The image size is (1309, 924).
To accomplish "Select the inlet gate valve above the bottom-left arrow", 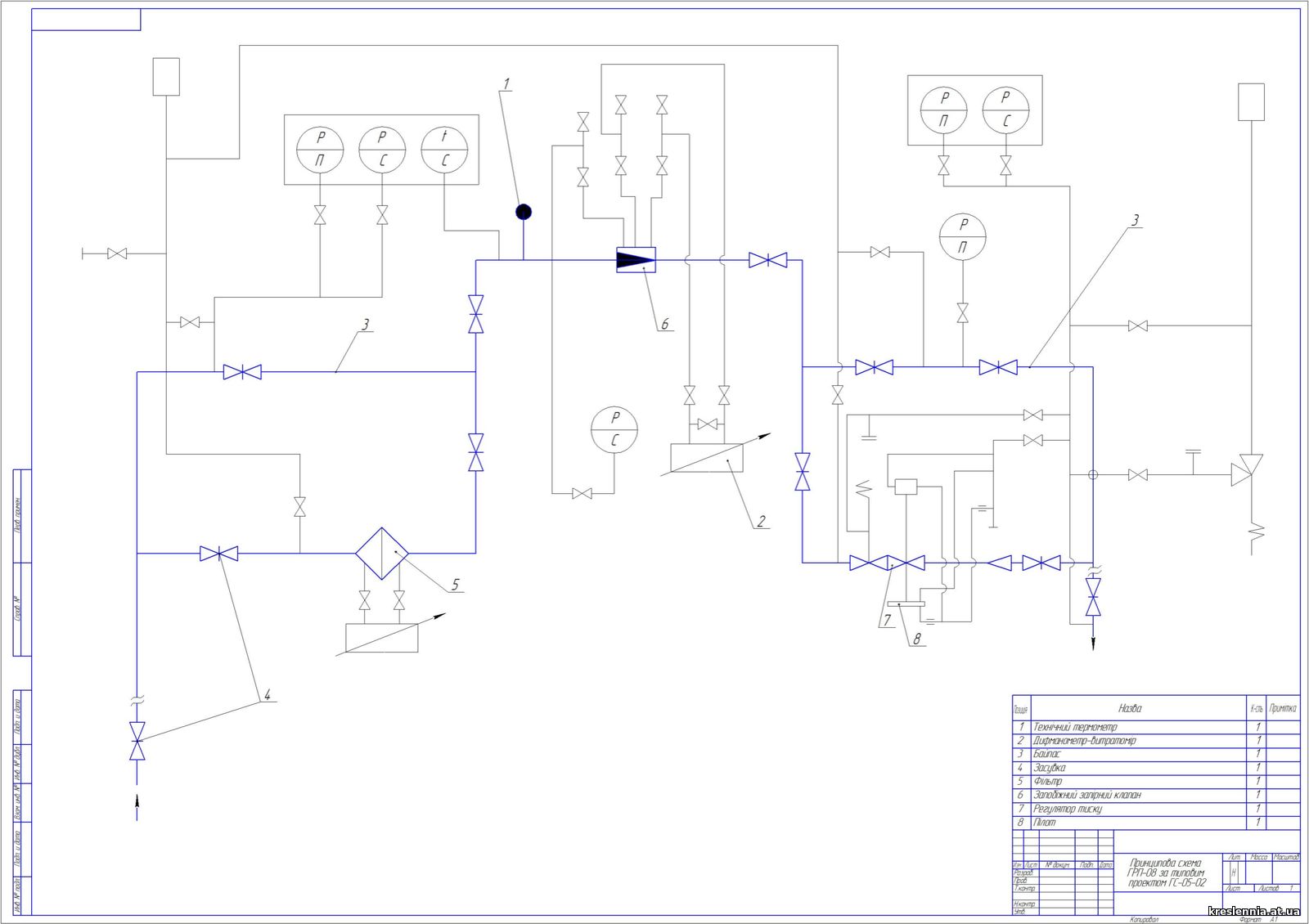I will pos(137,741).
